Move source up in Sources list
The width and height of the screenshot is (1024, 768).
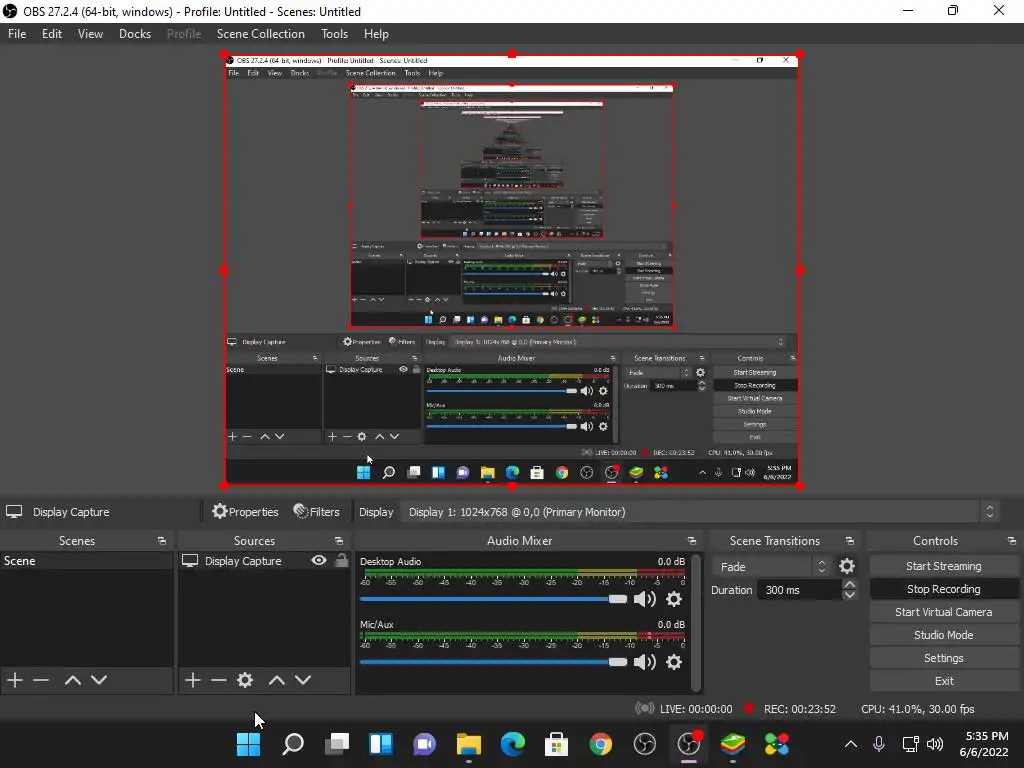tap(277, 680)
